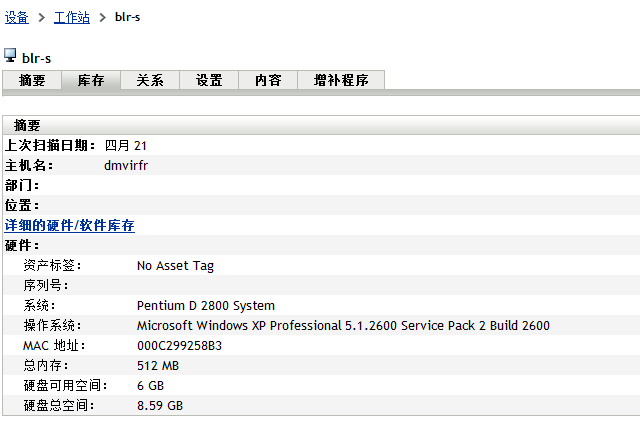Open the 内容 tab
This screenshot has height=440, width=640.
pyautogui.click(x=268, y=81)
